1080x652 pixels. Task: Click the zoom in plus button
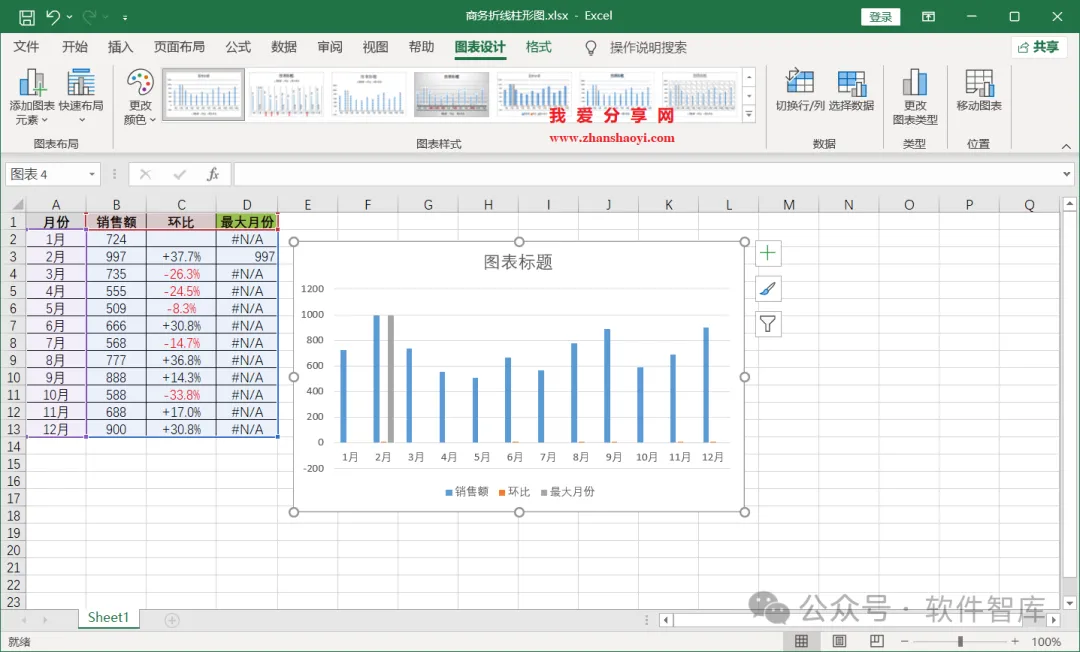coord(1015,642)
